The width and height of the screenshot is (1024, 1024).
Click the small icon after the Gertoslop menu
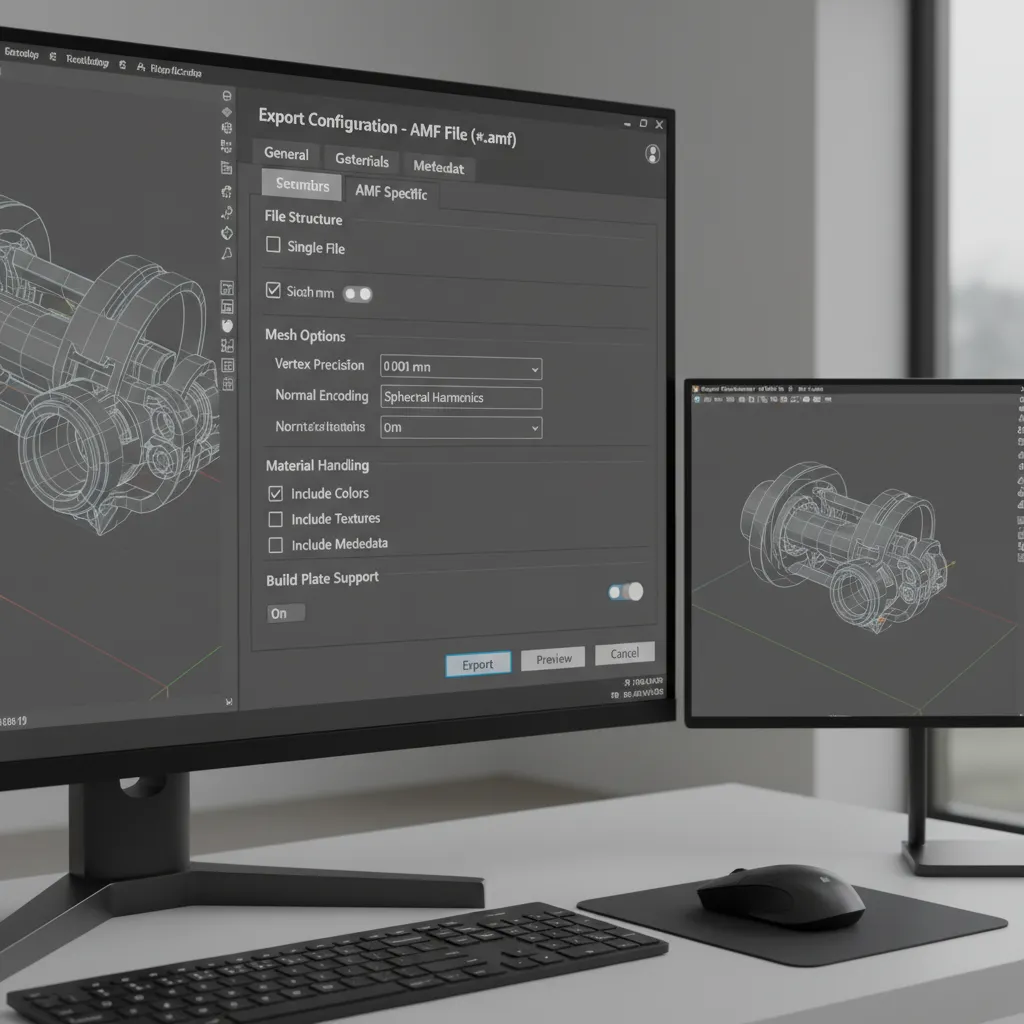(53, 57)
